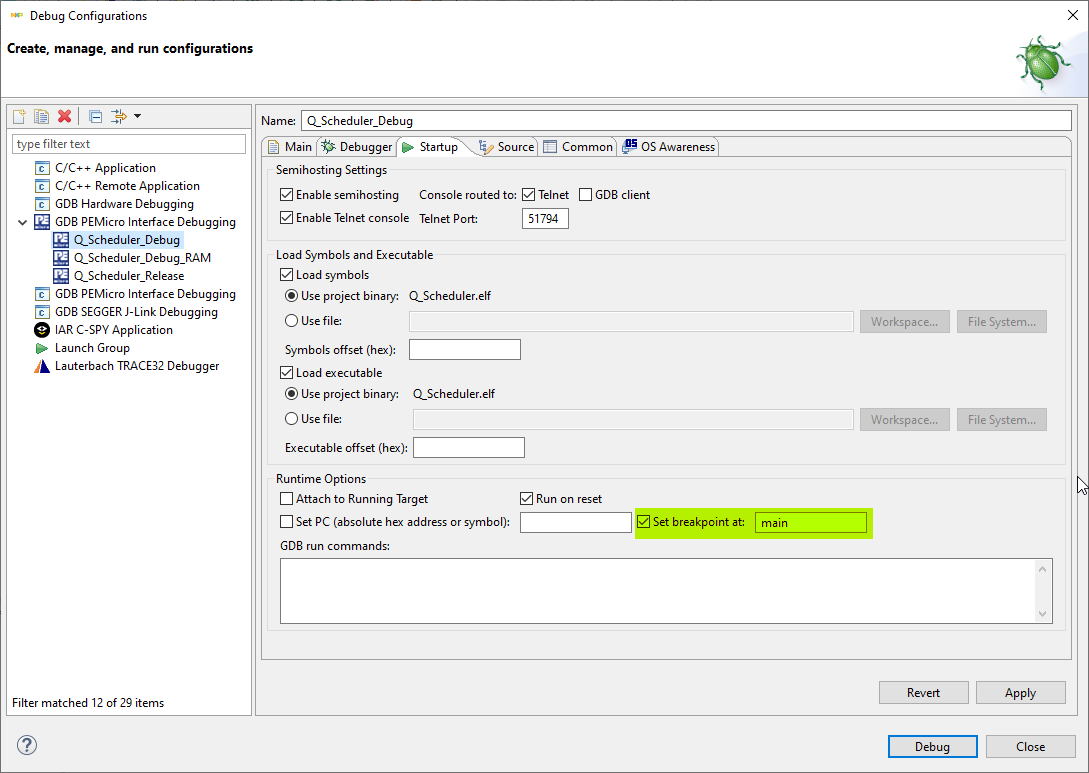Viewport: 1089px width, 773px height.
Task: Enable the GDB client console routing
Action: (x=584, y=194)
